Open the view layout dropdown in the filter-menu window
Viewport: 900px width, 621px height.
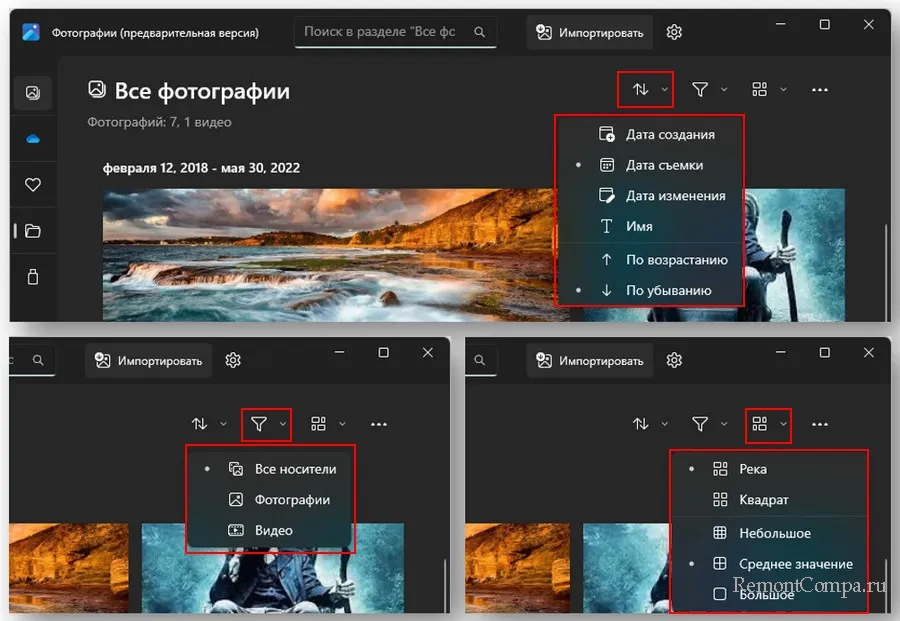coord(328,424)
